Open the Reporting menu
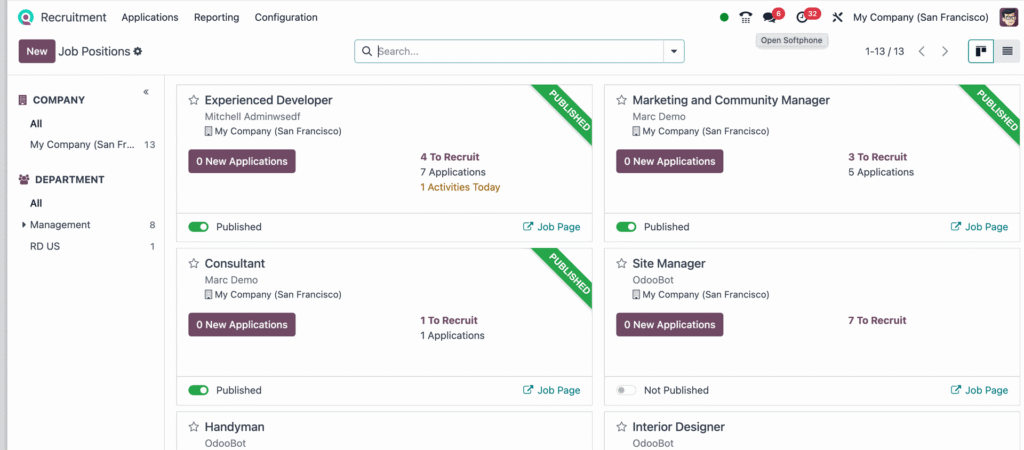The image size is (1024, 450). pos(216,17)
